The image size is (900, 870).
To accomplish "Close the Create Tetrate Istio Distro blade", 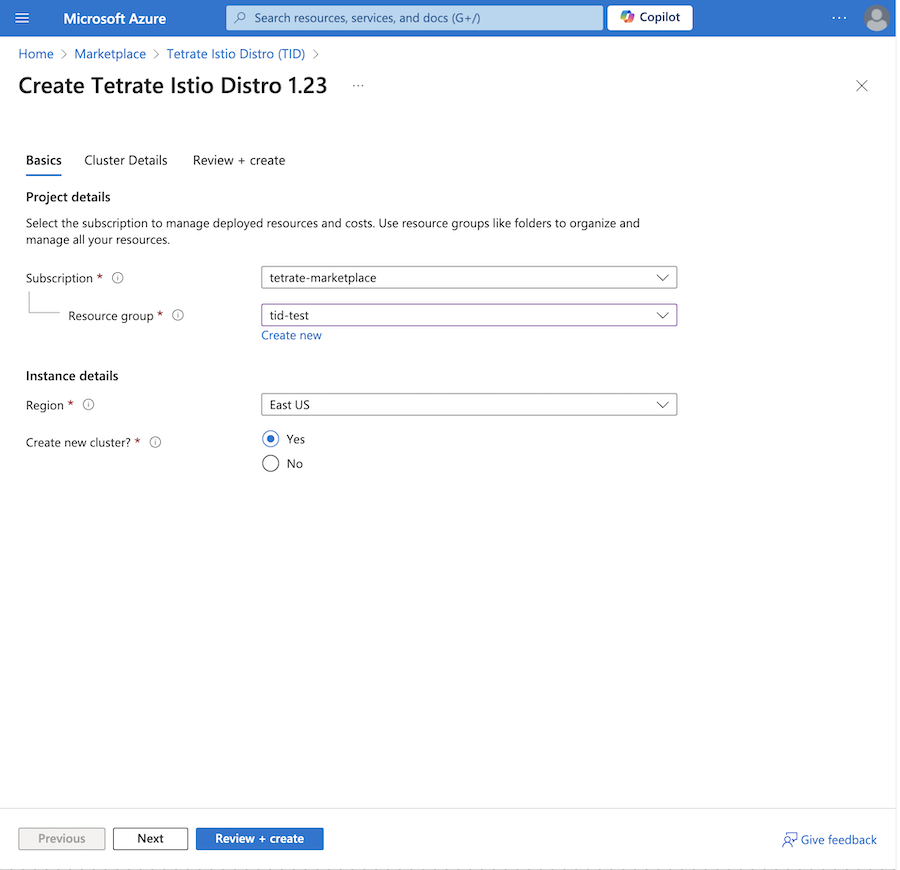I will pos(861,86).
